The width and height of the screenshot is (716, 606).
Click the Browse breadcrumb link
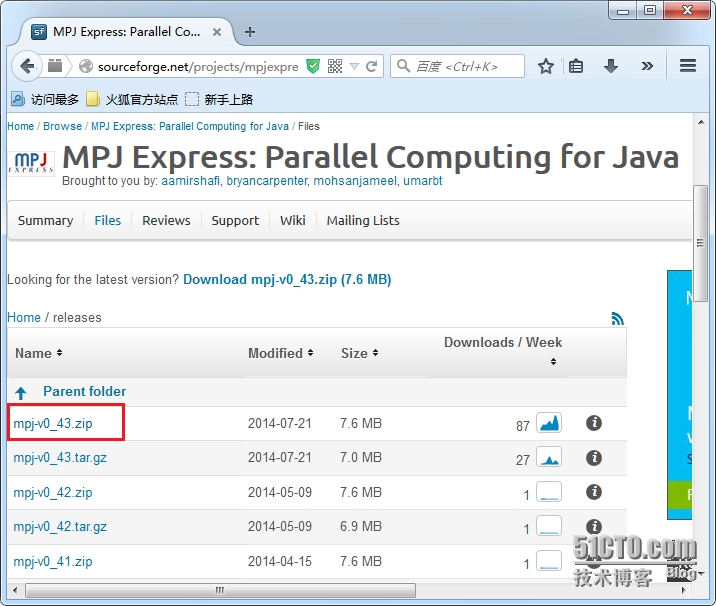pos(63,126)
